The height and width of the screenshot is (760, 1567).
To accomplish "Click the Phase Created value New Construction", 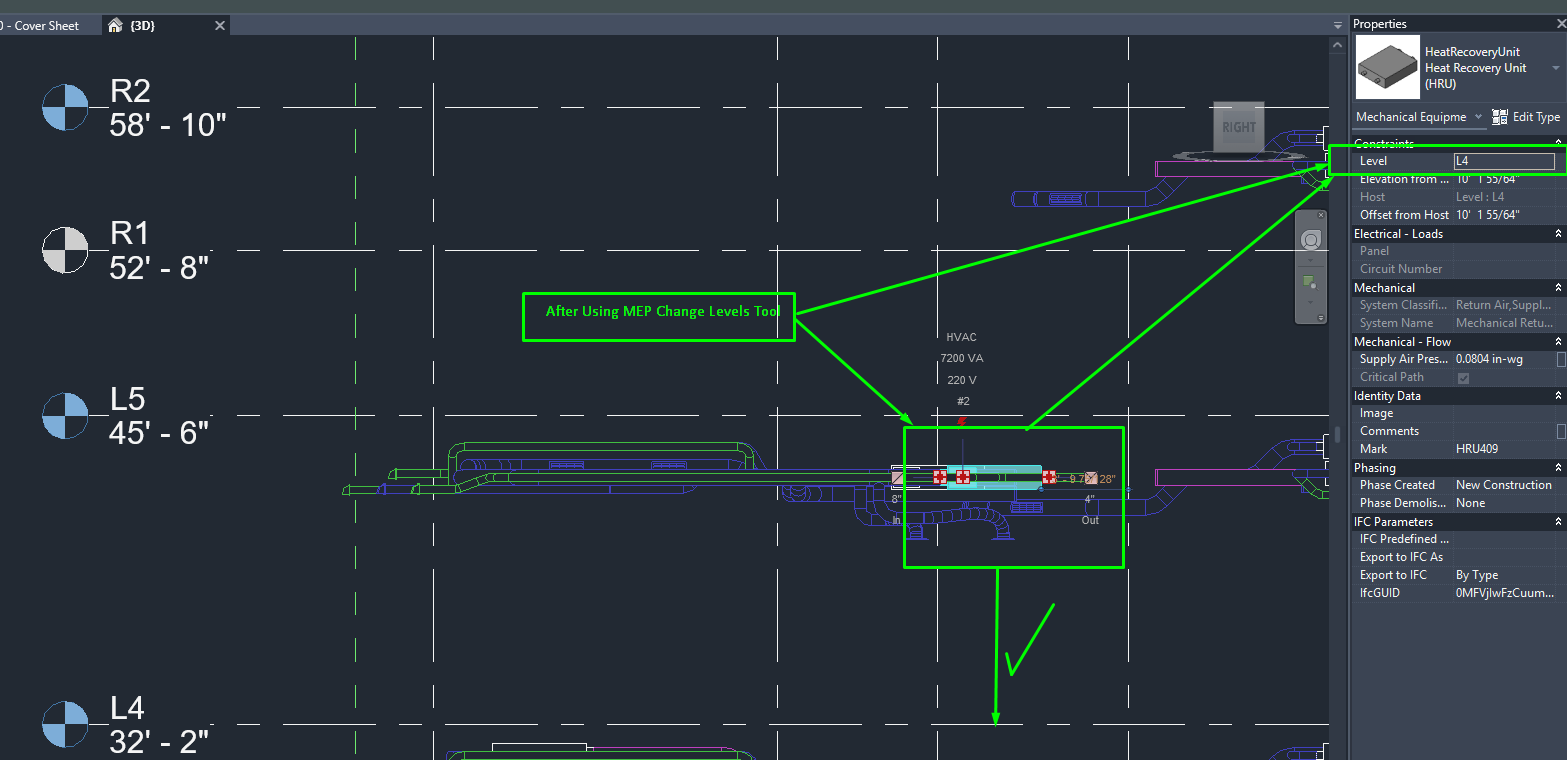I will [1504, 485].
